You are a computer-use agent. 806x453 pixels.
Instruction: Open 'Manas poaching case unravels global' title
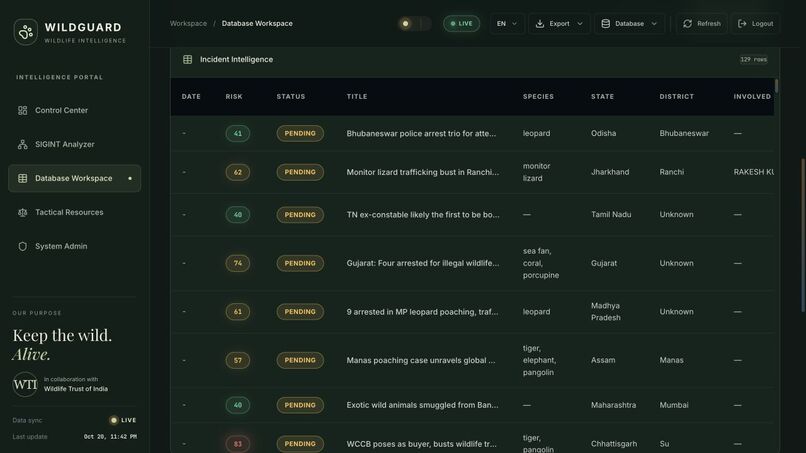420,360
